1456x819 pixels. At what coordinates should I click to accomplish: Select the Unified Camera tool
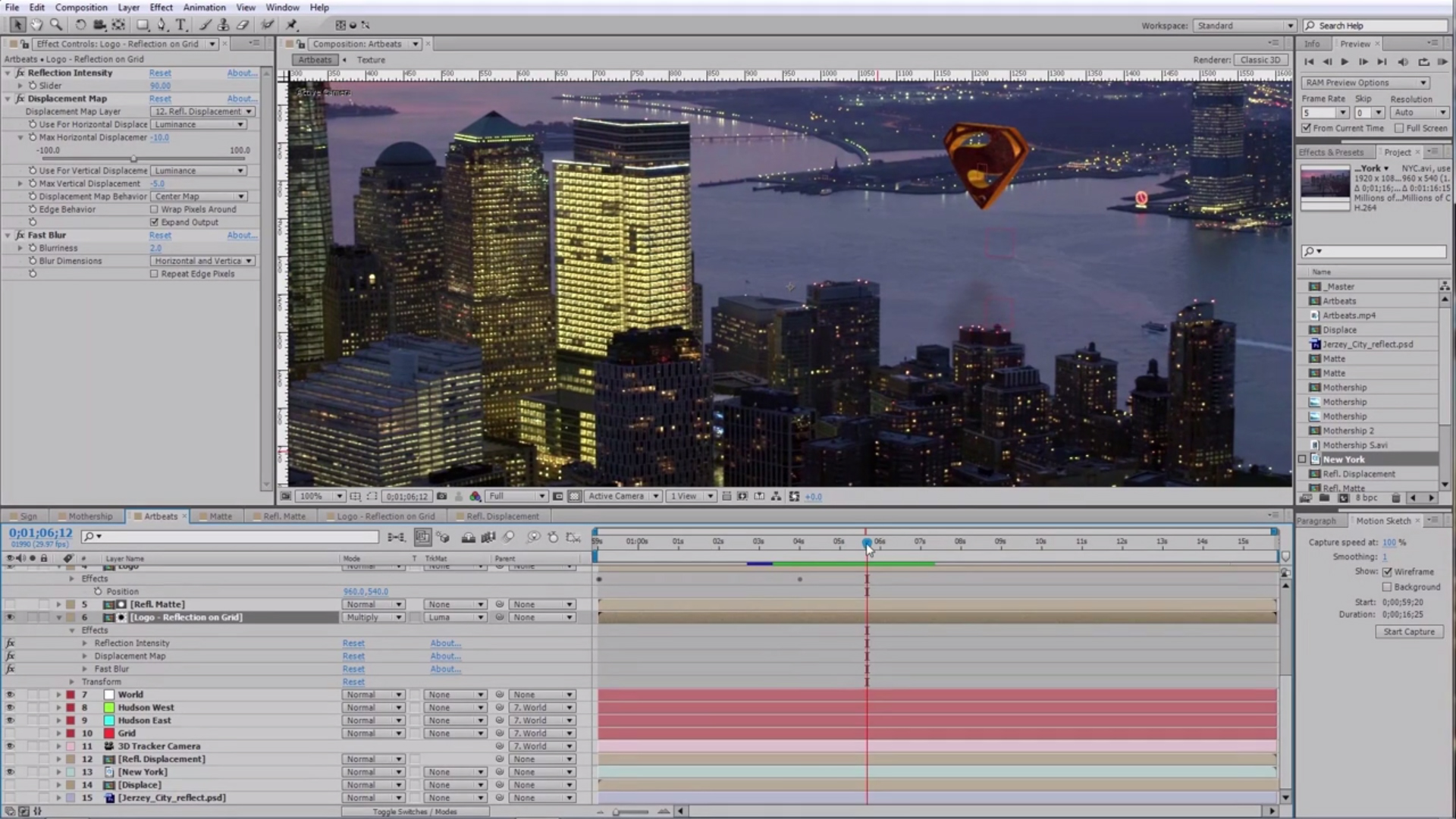99,25
